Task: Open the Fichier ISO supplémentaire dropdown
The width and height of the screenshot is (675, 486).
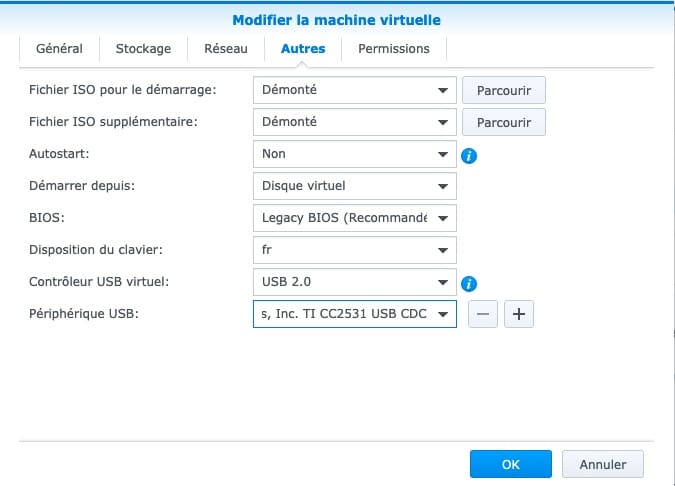Action: coord(355,122)
